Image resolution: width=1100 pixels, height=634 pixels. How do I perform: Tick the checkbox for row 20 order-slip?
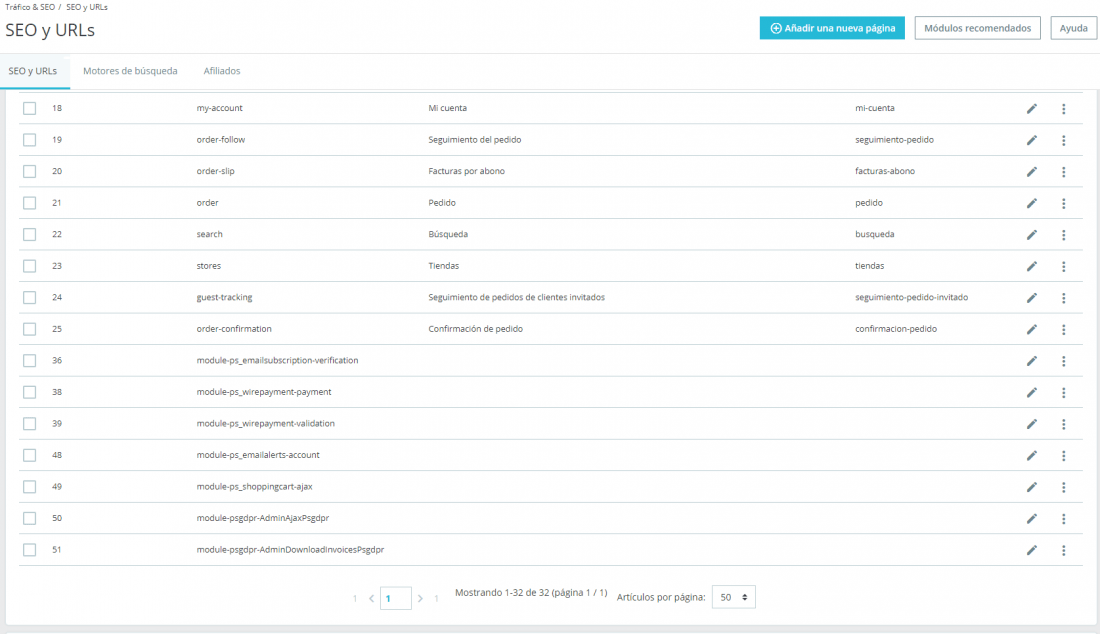(29, 171)
